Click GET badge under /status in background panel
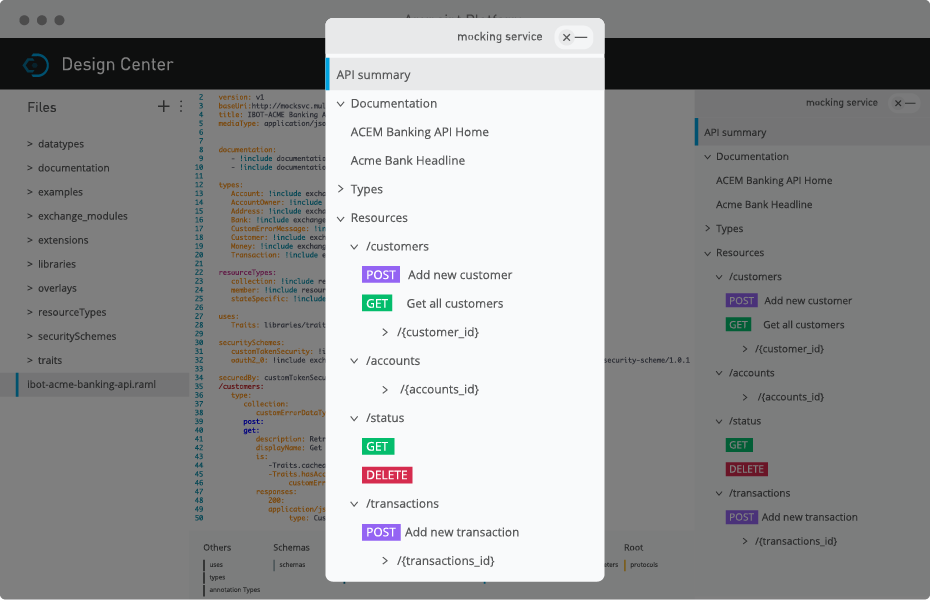This screenshot has width=930, height=600. [739, 445]
